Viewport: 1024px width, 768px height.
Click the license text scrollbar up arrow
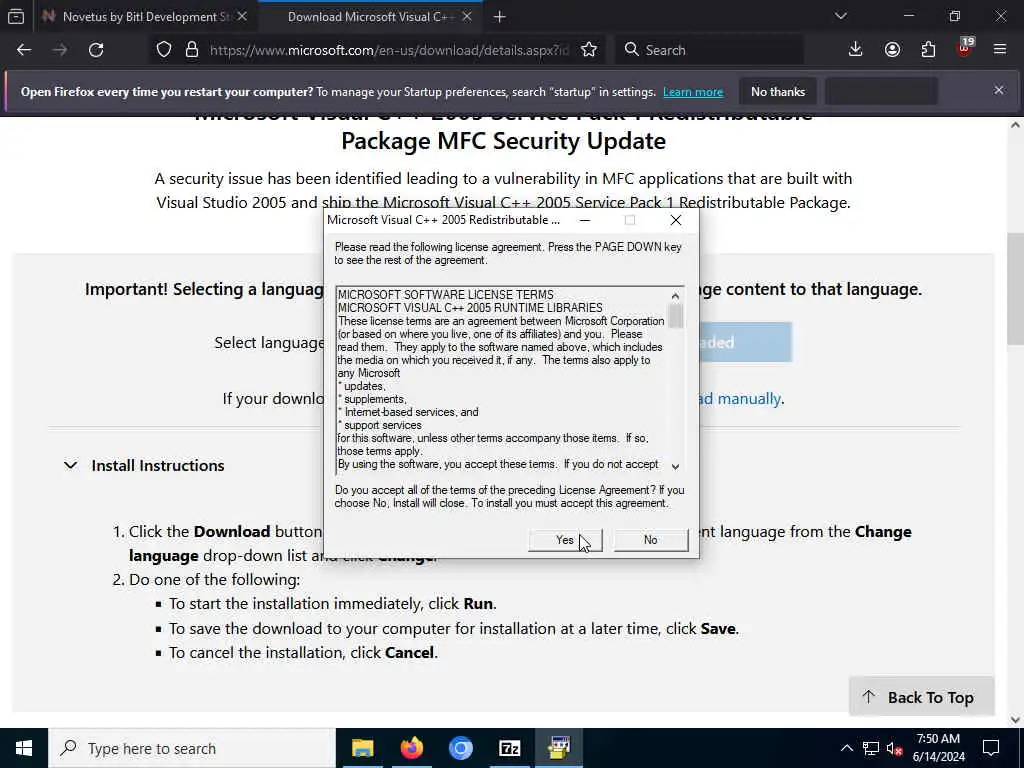click(675, 296)
